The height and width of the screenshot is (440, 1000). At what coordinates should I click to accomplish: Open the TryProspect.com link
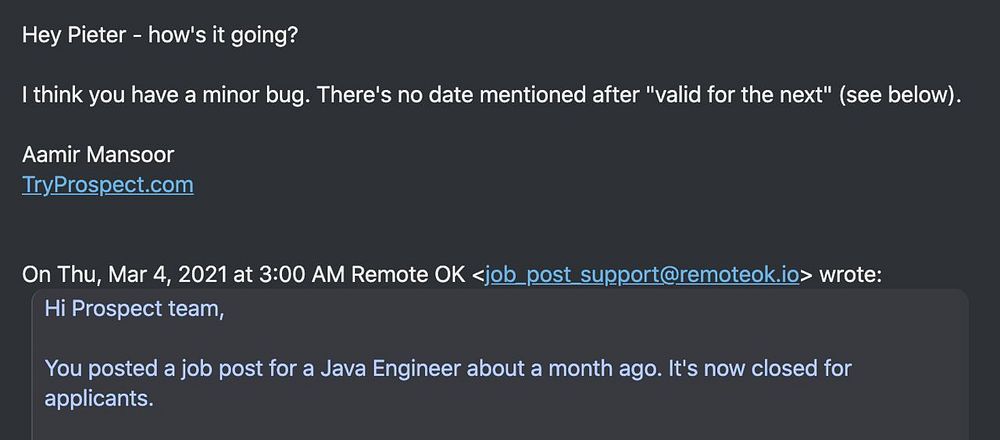click(x=108, y=185)
